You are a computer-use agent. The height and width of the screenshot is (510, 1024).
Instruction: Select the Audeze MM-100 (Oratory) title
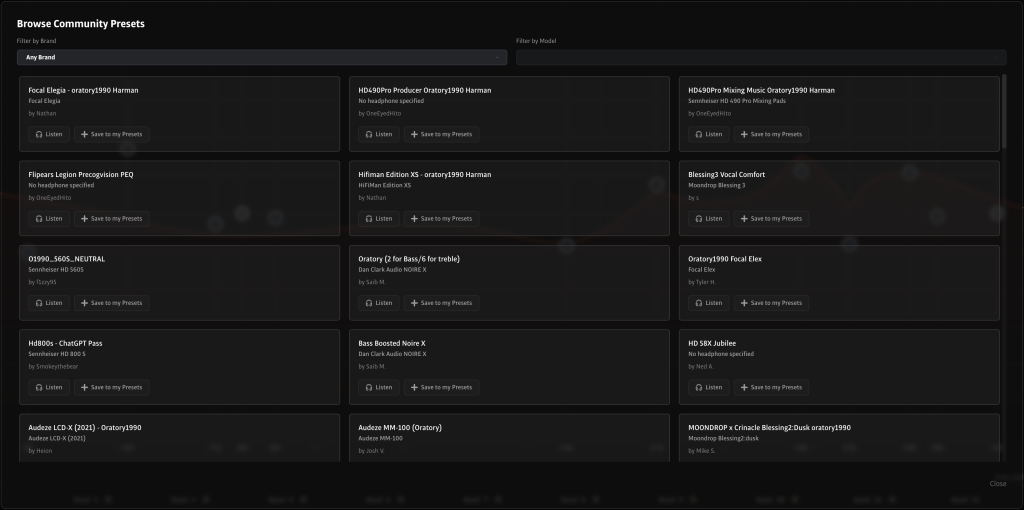pyautogui.click(x=400, y=428)
